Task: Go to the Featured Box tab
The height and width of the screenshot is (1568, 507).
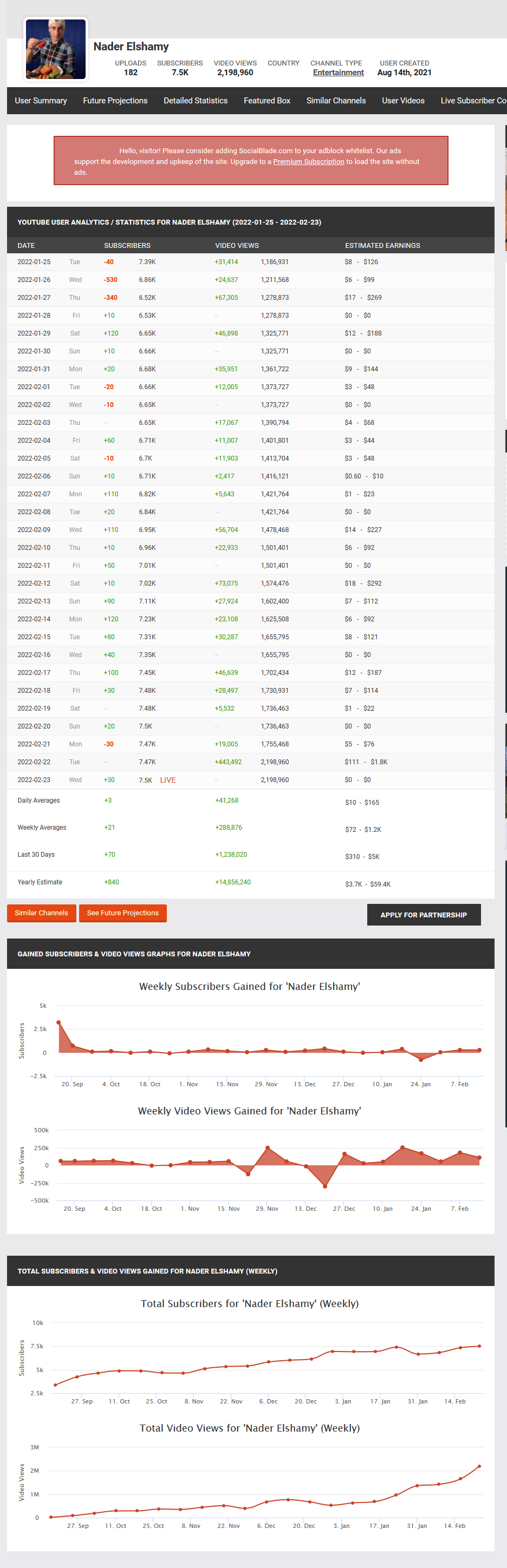Action: (267, 101)
